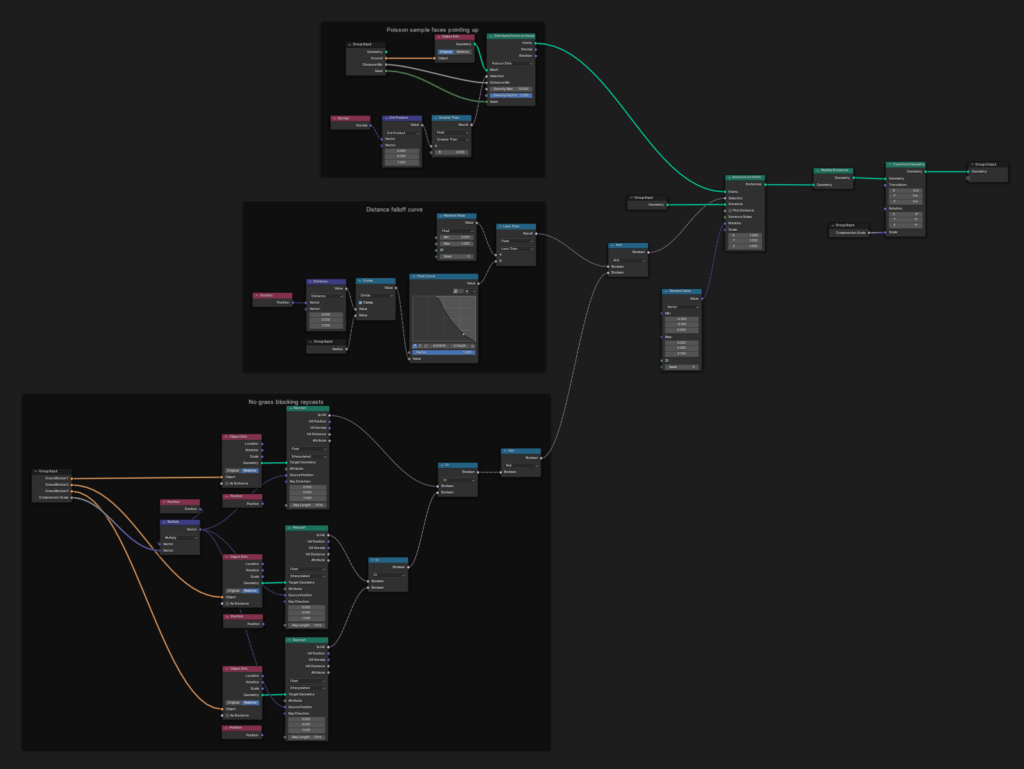Open the Less Than operation dropdown
1024x769 pixels.
pos(517,249)
